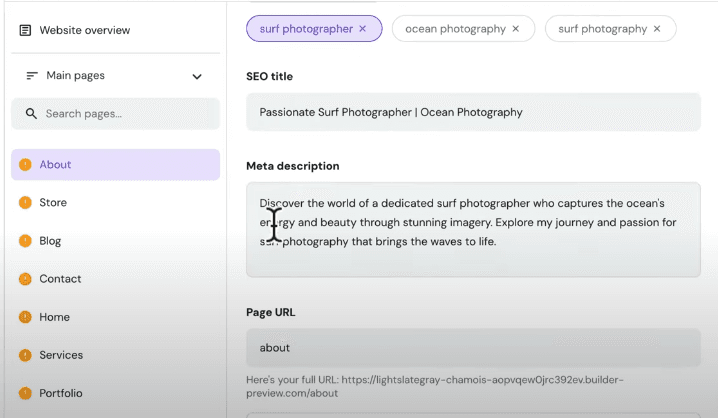Click the Page URL label
718x418 pixels.
click(x=271, y=312)
